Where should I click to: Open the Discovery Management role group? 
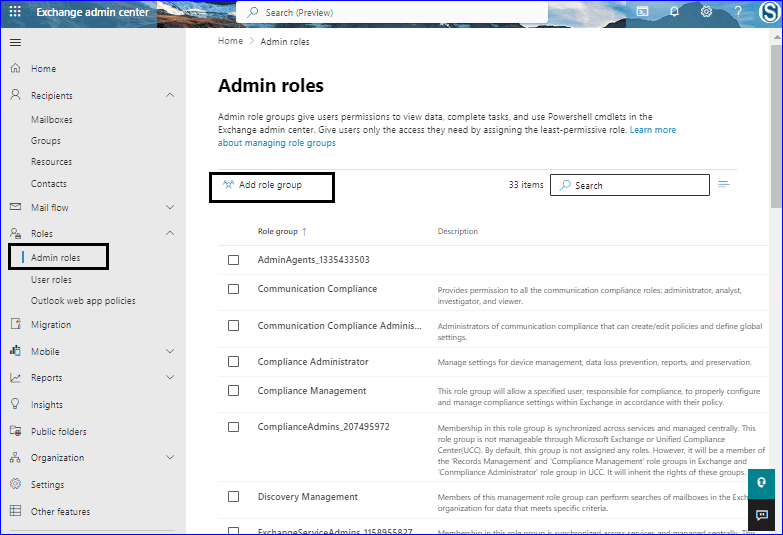[x=308, y=497]
